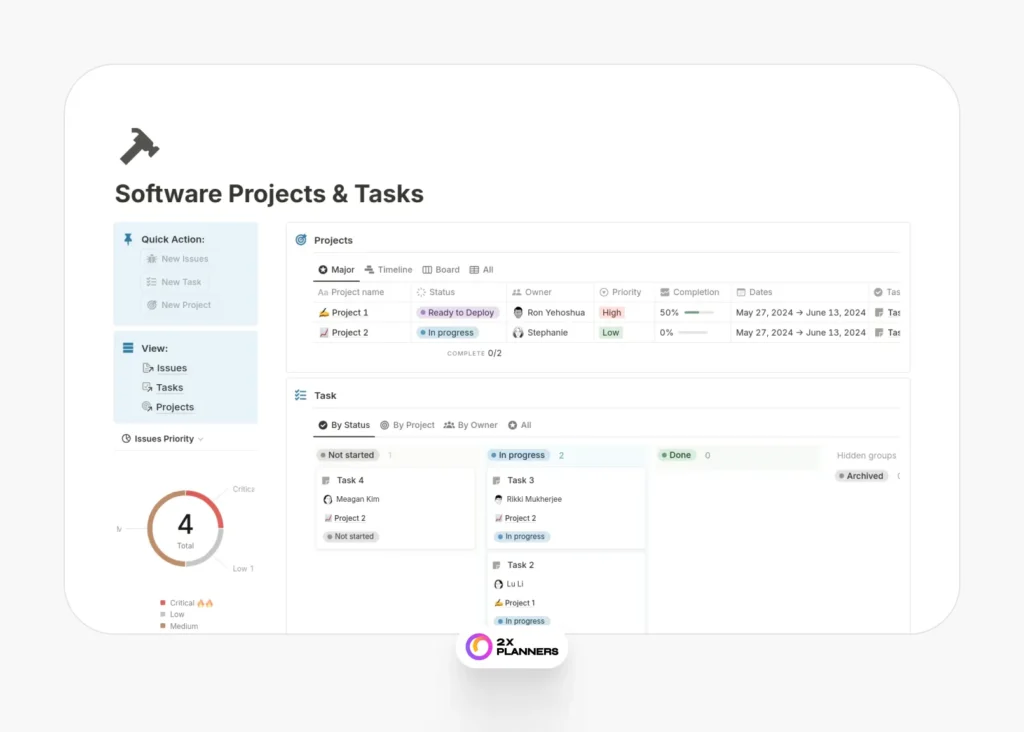Click the pin icon next to Quick Action

coord(127,239)
